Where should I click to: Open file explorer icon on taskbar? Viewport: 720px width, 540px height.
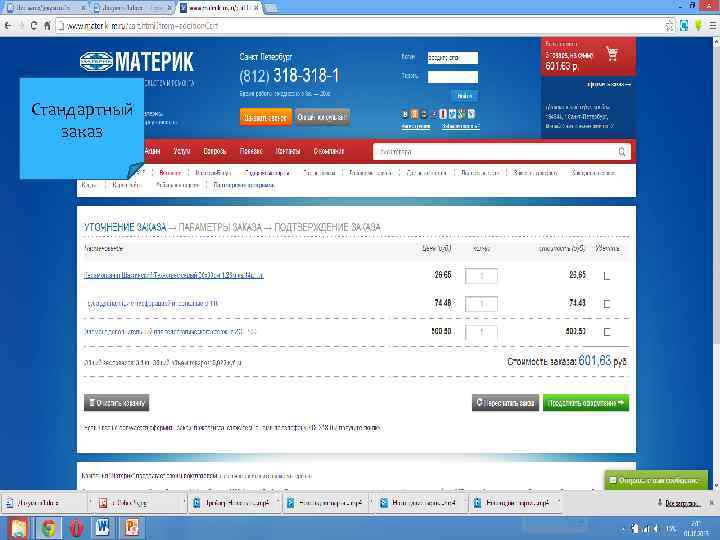(x=18, y=528)
